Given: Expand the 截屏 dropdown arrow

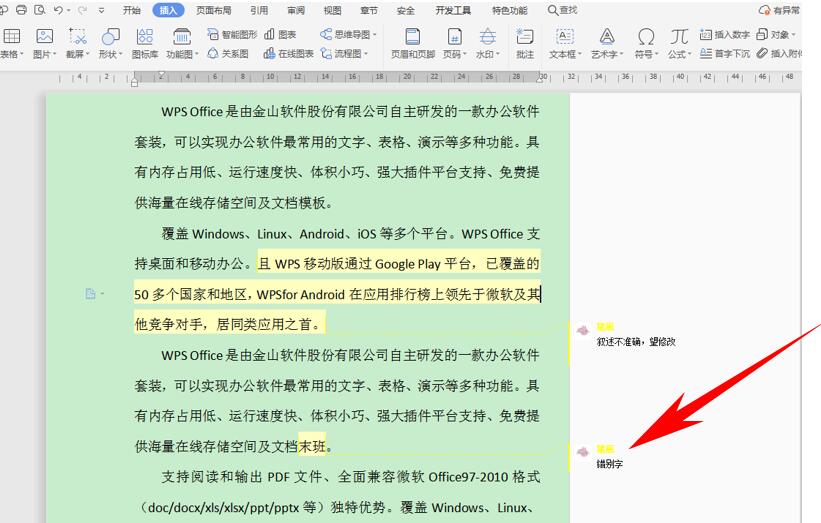Looking at the screenshot, I should 88,54.
